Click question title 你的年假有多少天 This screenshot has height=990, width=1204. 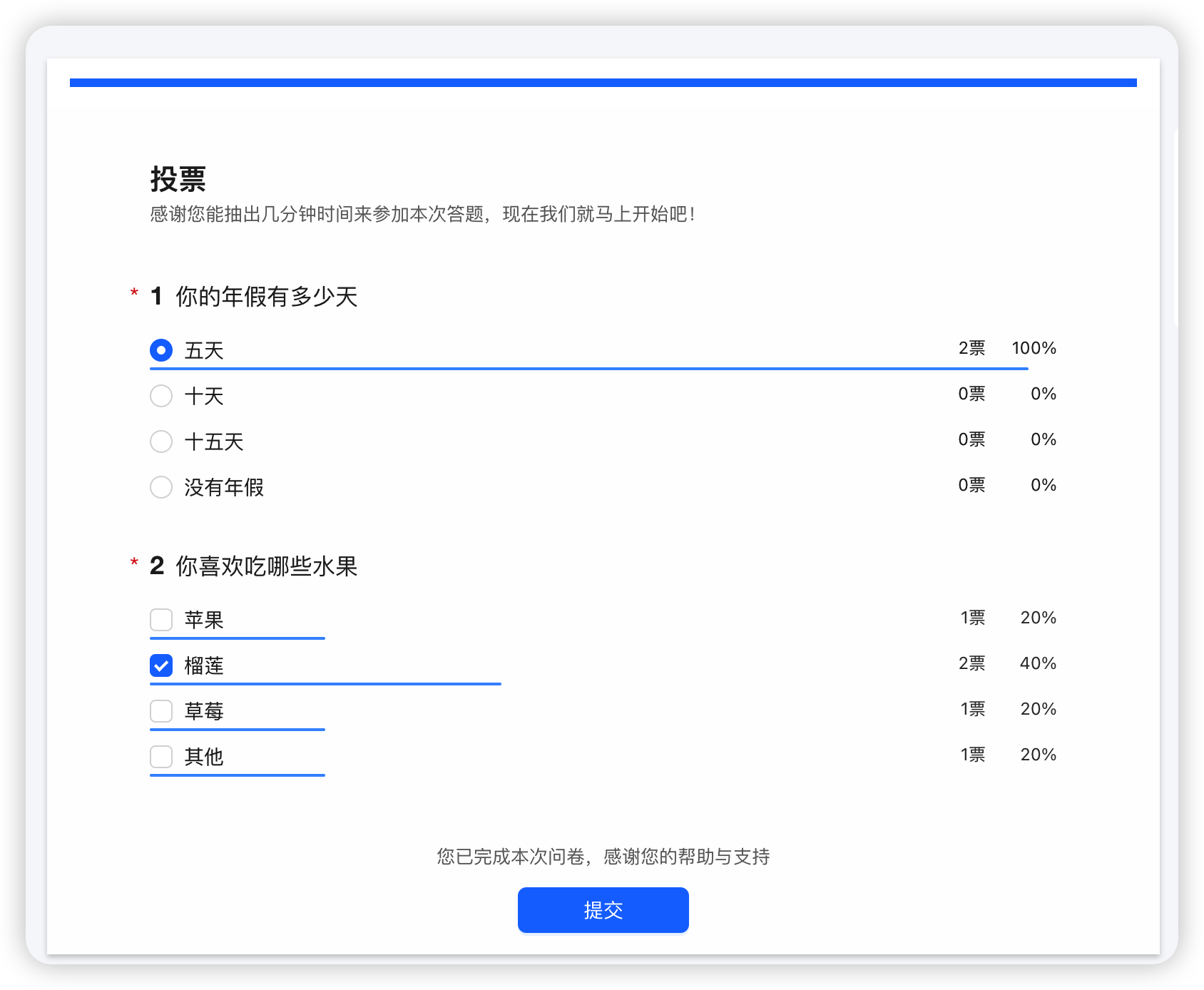(267, 296)
